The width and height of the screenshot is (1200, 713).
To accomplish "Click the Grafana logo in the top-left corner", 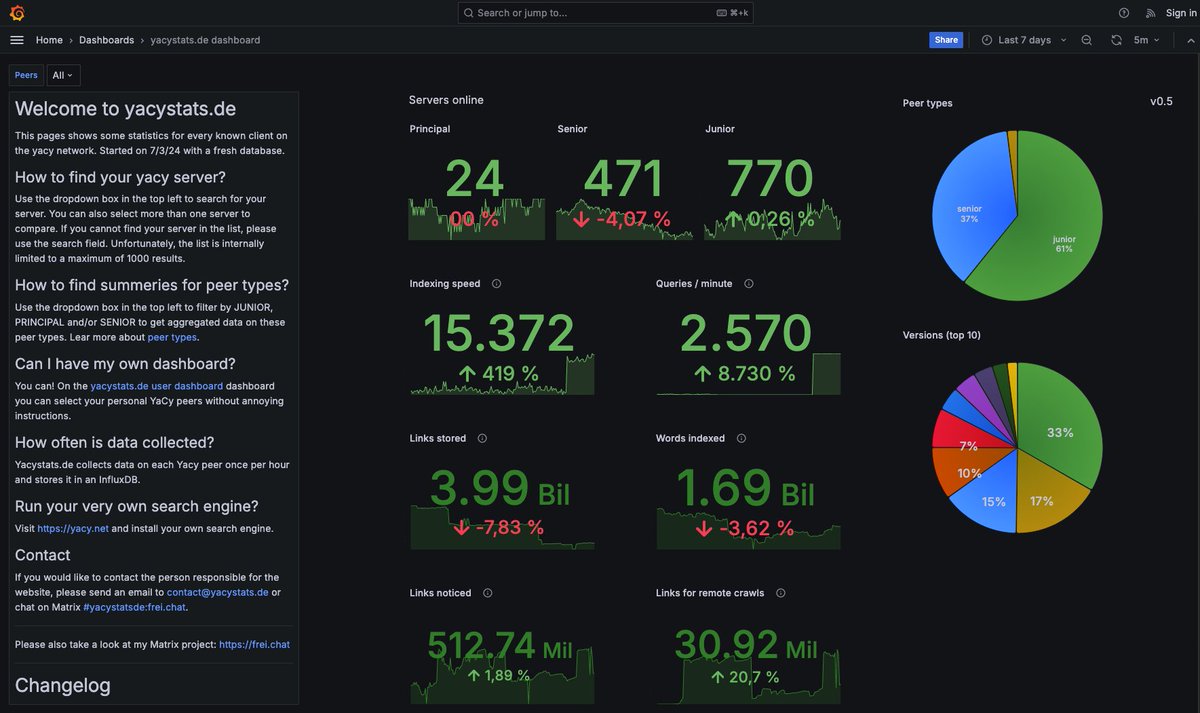I will click(x=15, y=12).
